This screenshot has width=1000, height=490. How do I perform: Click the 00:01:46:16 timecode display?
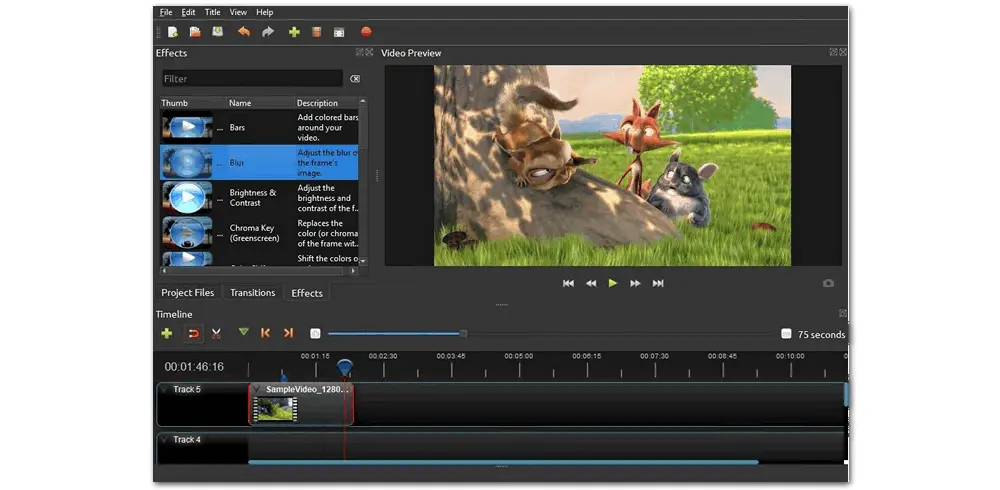click(x=194, y=367)
